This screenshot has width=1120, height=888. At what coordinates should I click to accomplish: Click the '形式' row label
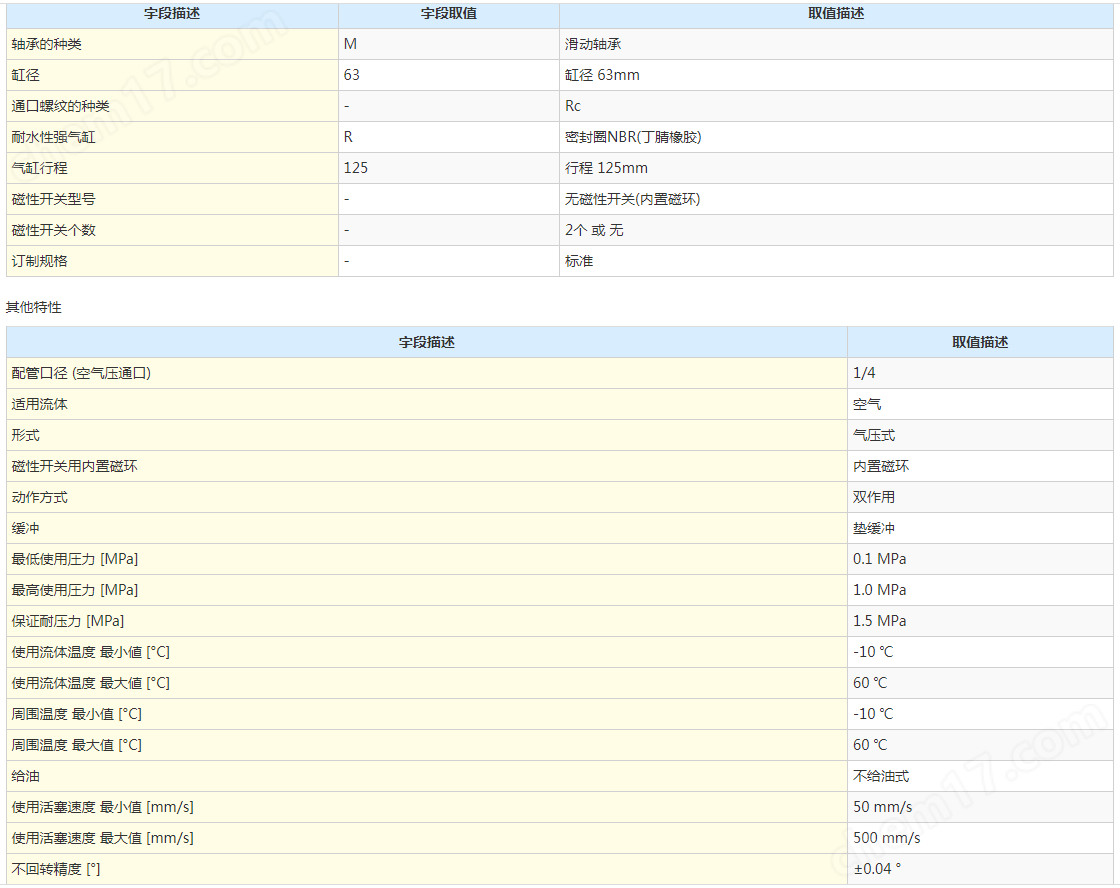point(426,435)
